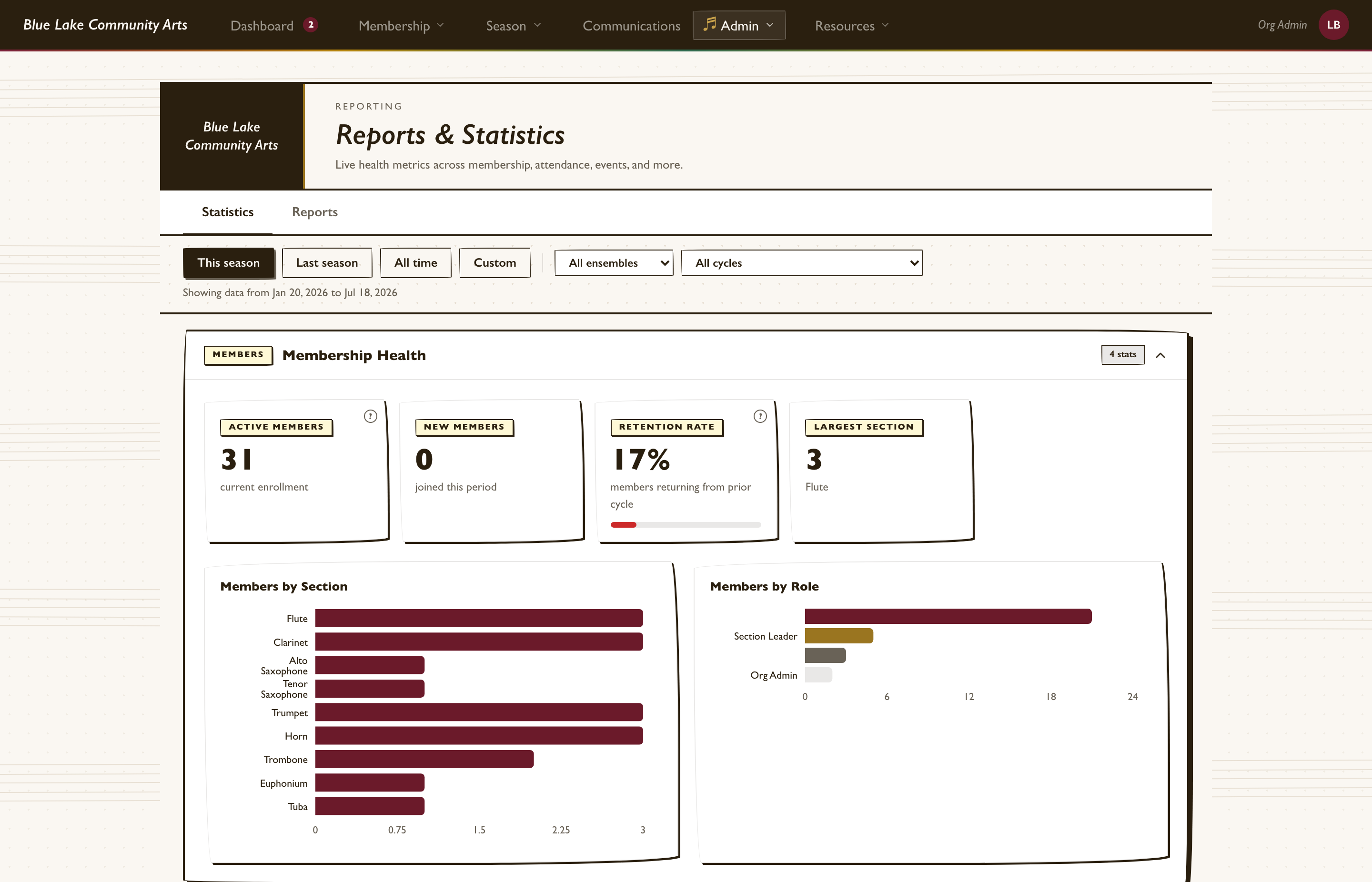The image size is (1372, 882).
Task: Click the MEMBERS tag label
Action: coord(238,354)
